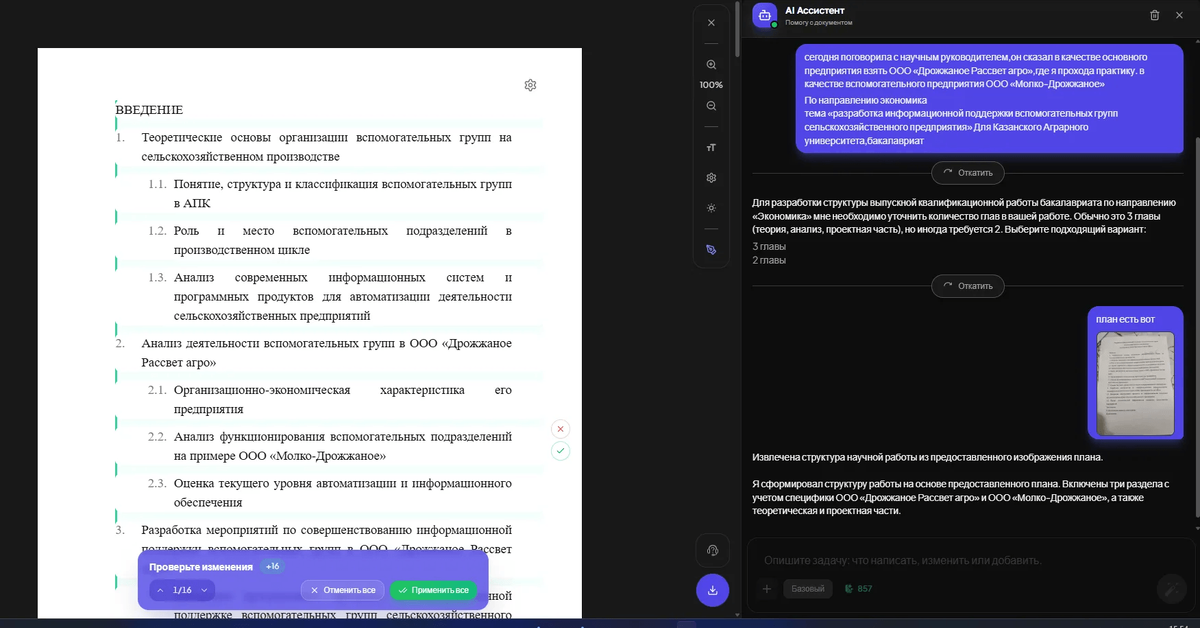Viewport: 1200px width, 628px height.
Task: Click reply "Извлечена структура научной работы"
Action: coord(927,457)
